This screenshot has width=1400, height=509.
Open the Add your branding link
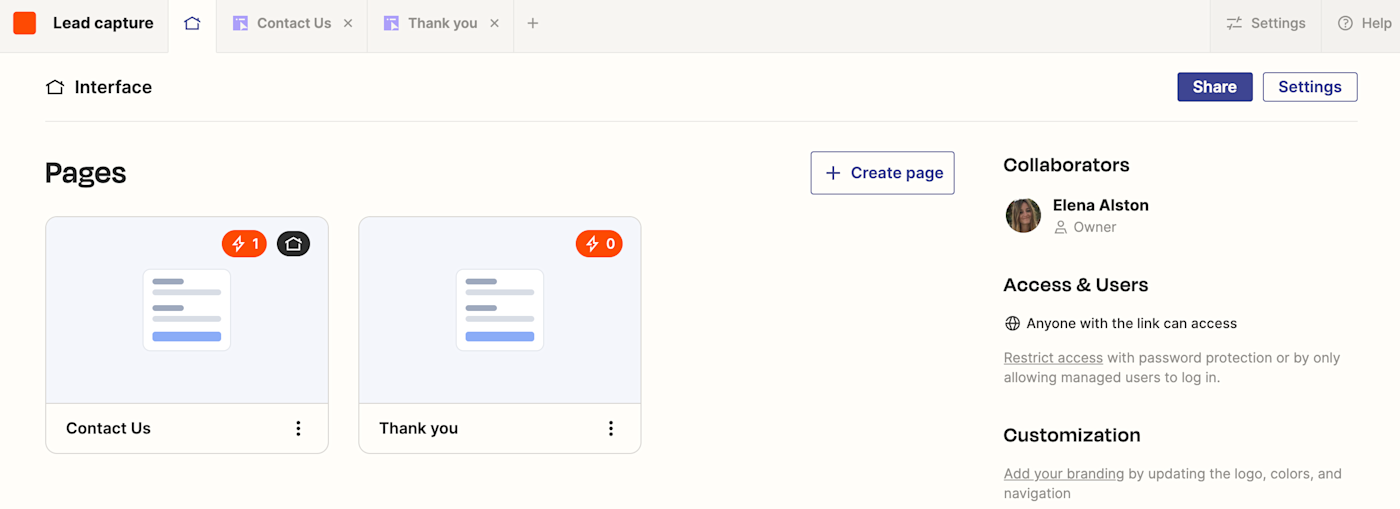click(1064, 474)
